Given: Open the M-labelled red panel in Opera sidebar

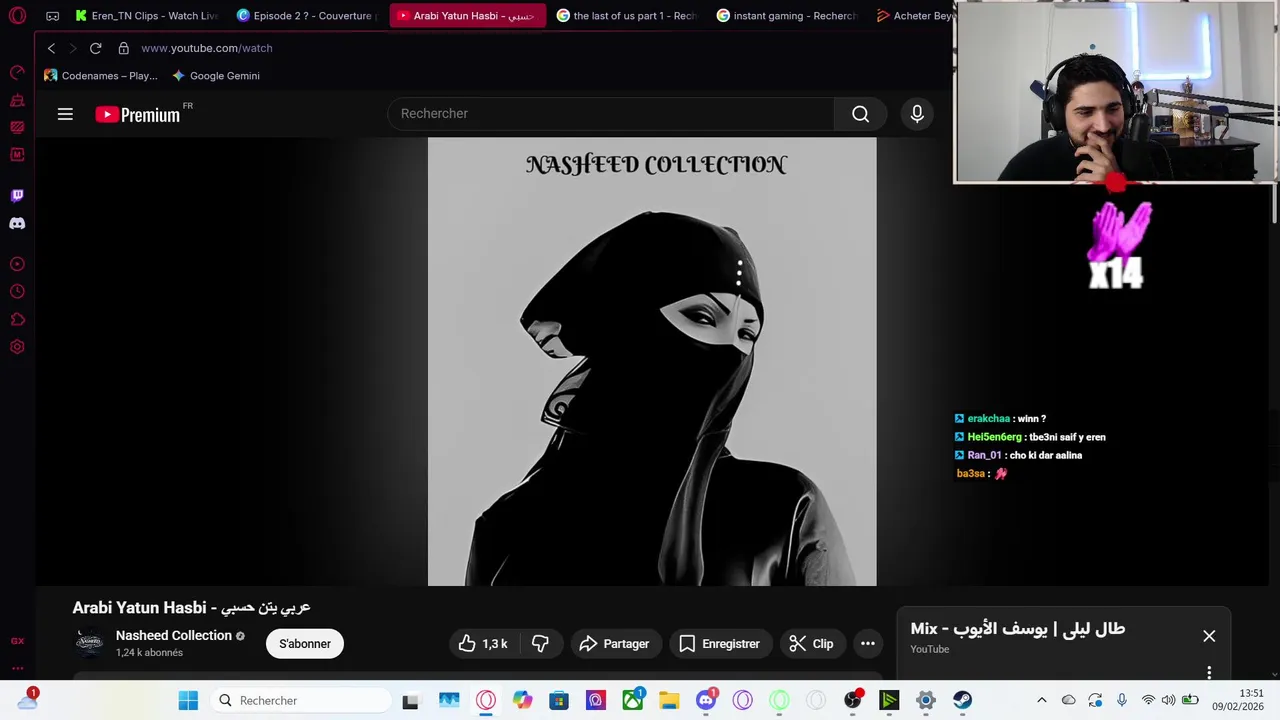Looking at the screenshot, I should pos(17,155).
